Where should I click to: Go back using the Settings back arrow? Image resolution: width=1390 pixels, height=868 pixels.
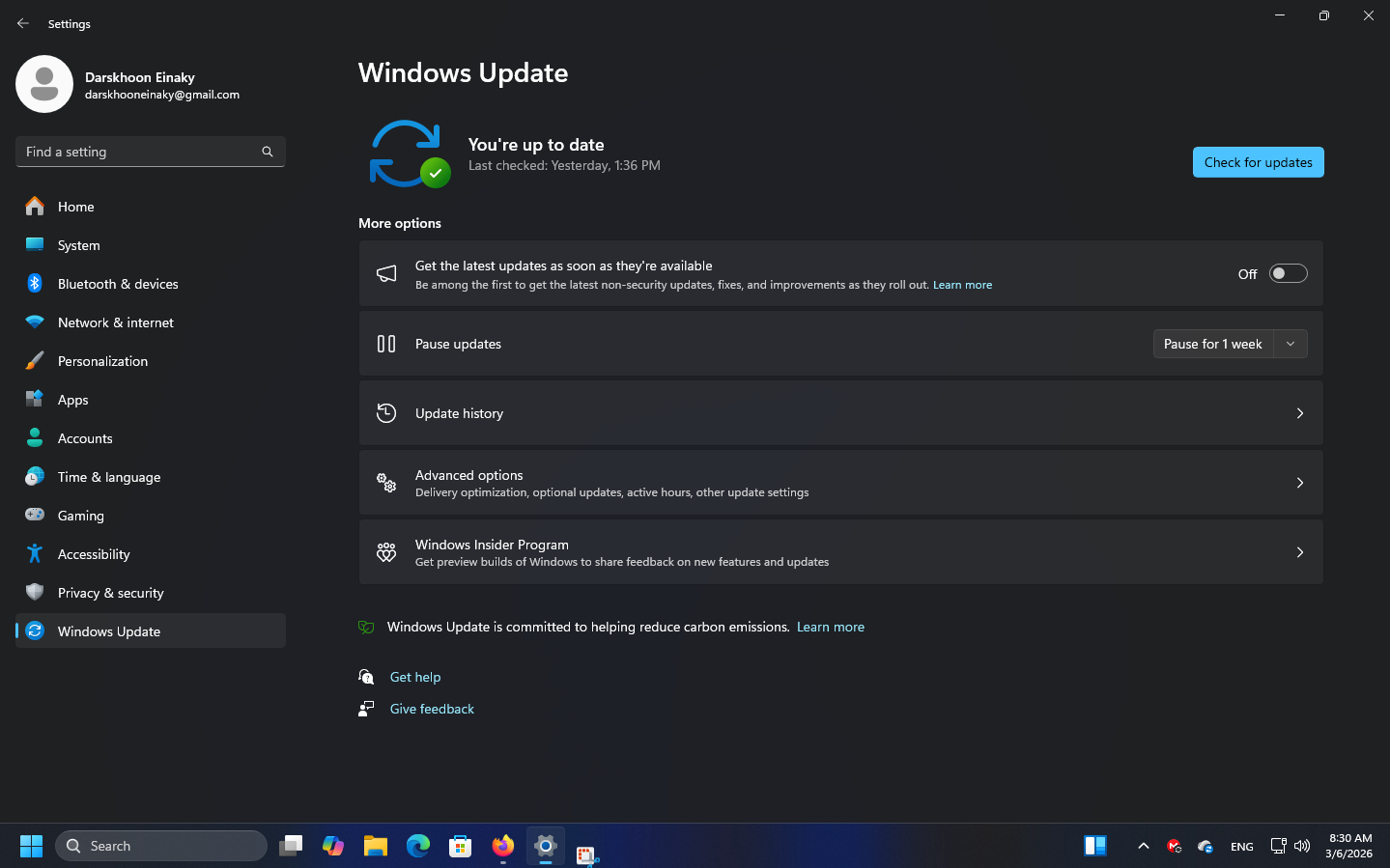(x=23, y=23)
